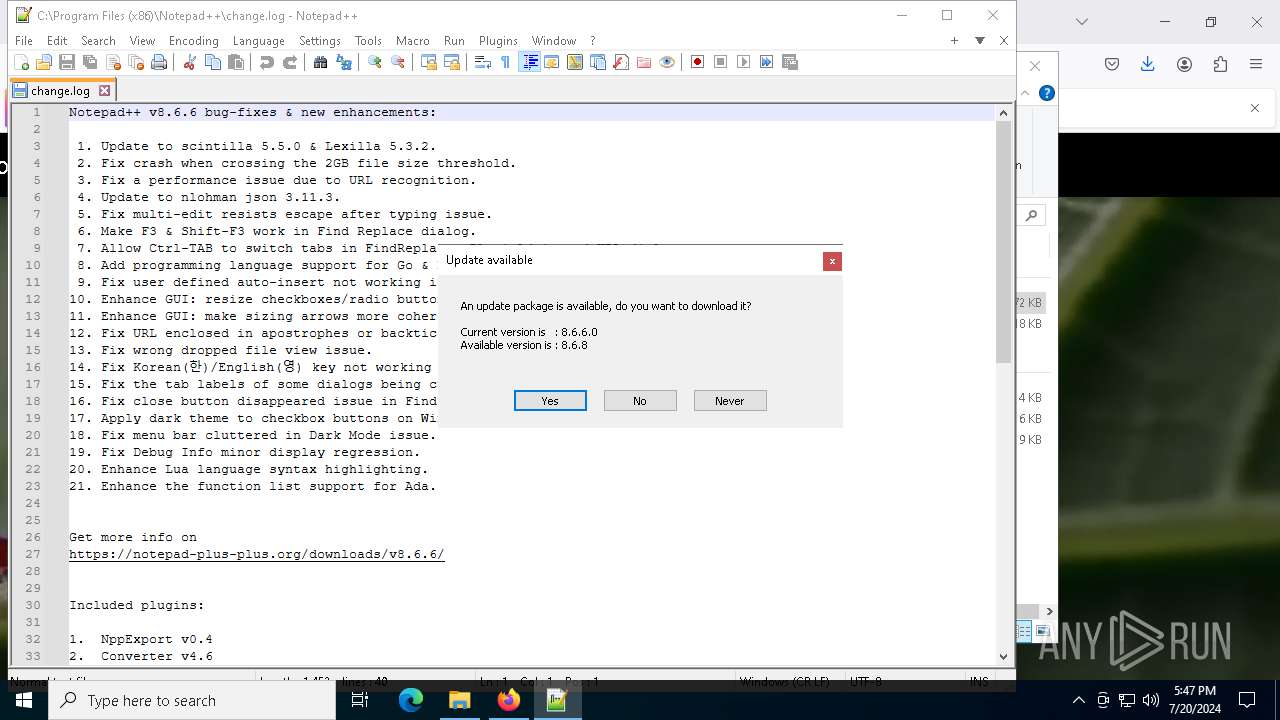Save the current recorded macro icon
Image resolution: width=1280 pixels, height=720 pixels.
coord(789,62)
